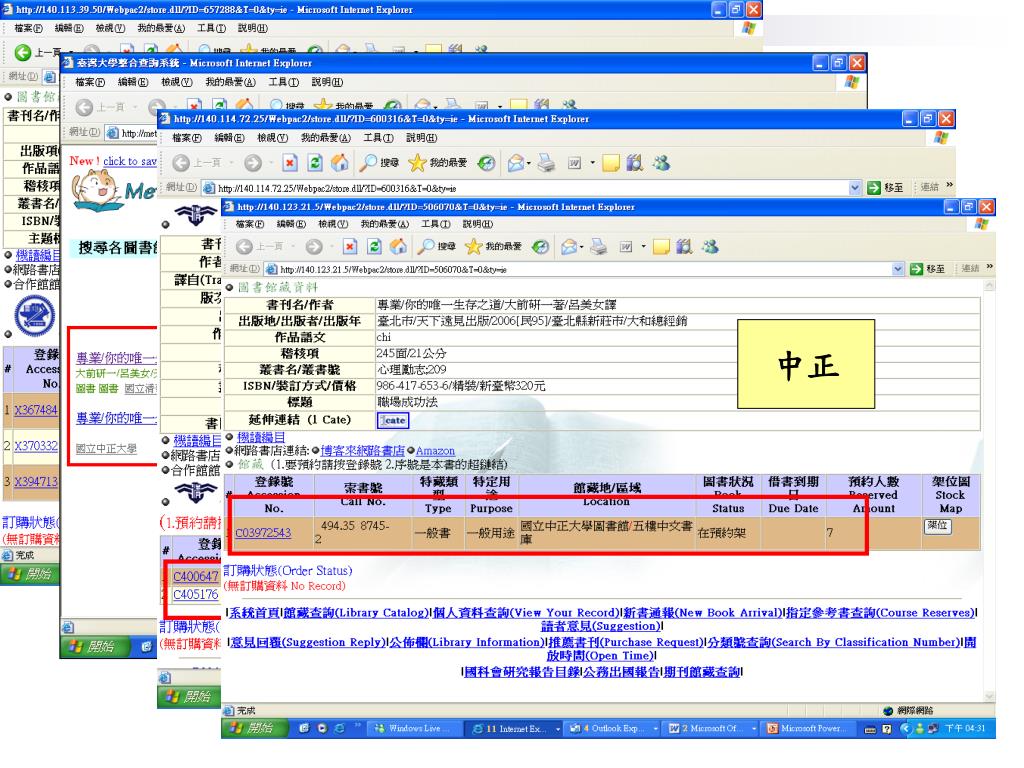Expand Edit dropdown arrow in front window toolbar

pos(643,247)
